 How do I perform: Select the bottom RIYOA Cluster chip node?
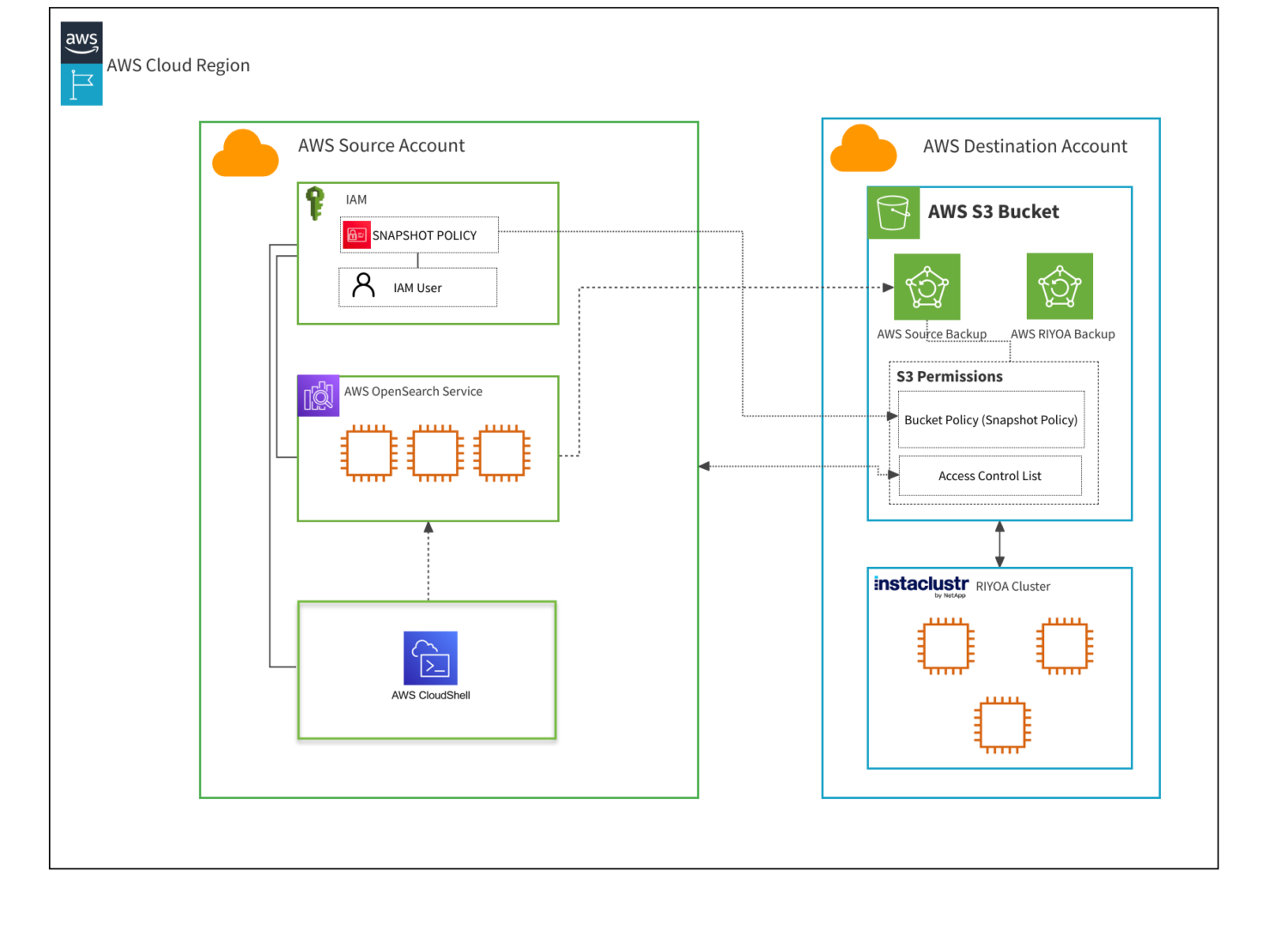[1000, 725]
